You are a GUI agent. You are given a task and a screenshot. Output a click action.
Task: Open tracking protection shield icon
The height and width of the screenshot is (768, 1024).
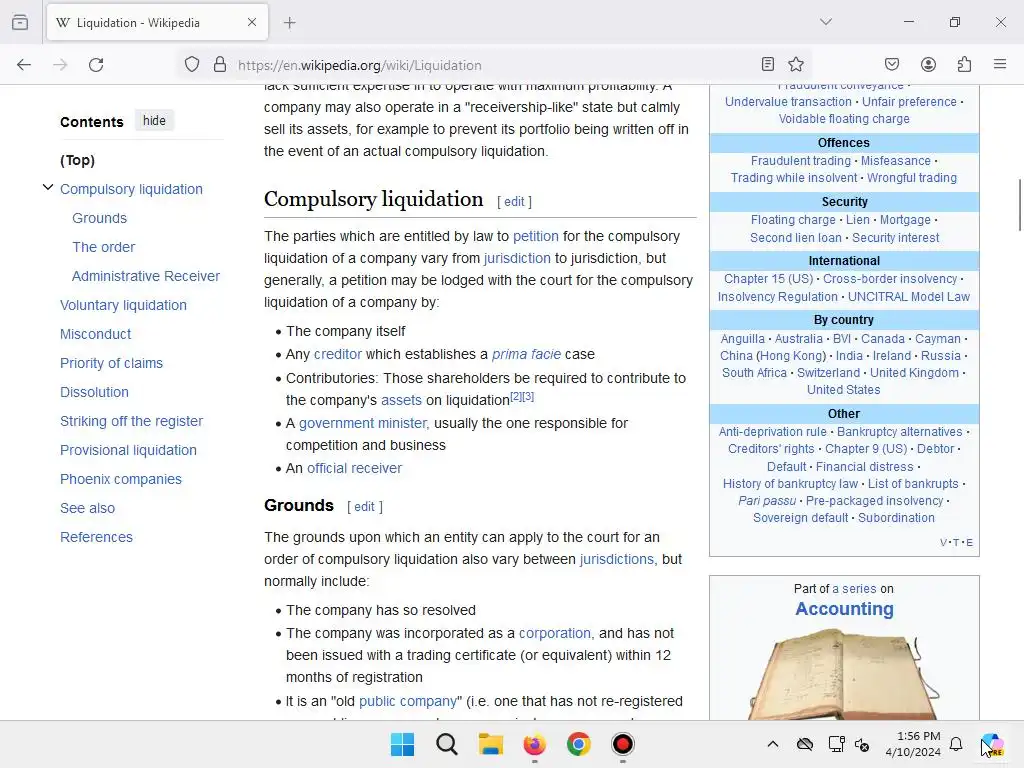pyautogui.click(x=191, y=65)
